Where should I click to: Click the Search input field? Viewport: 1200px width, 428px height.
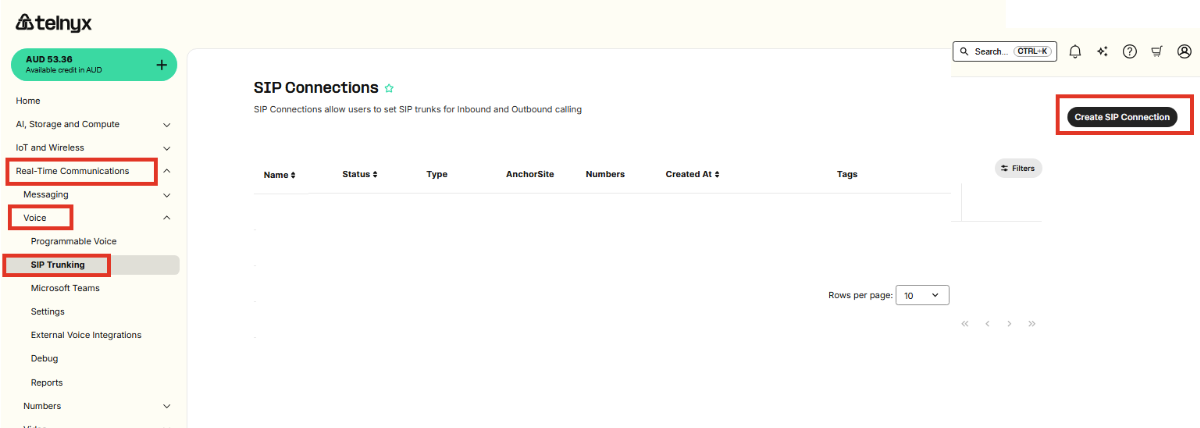pos(1004,51)
